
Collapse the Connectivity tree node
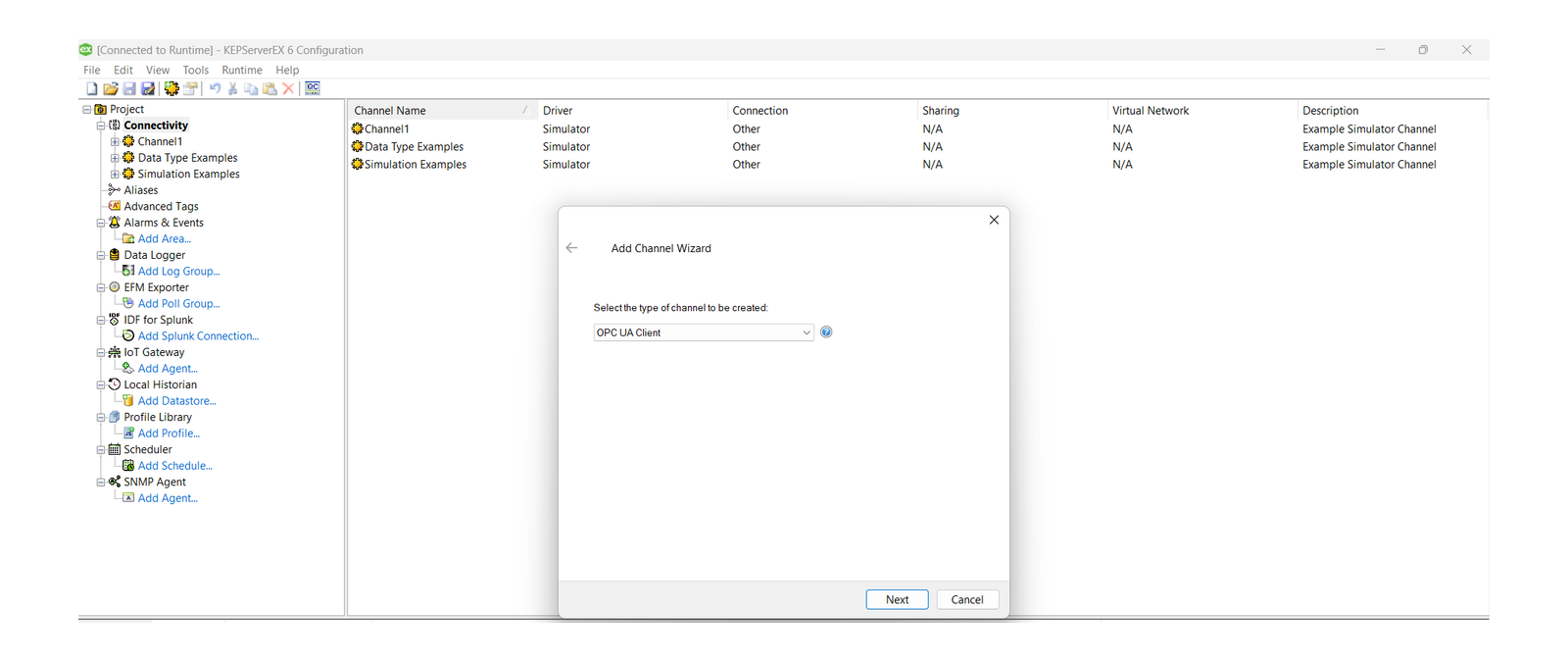[100, 126]
